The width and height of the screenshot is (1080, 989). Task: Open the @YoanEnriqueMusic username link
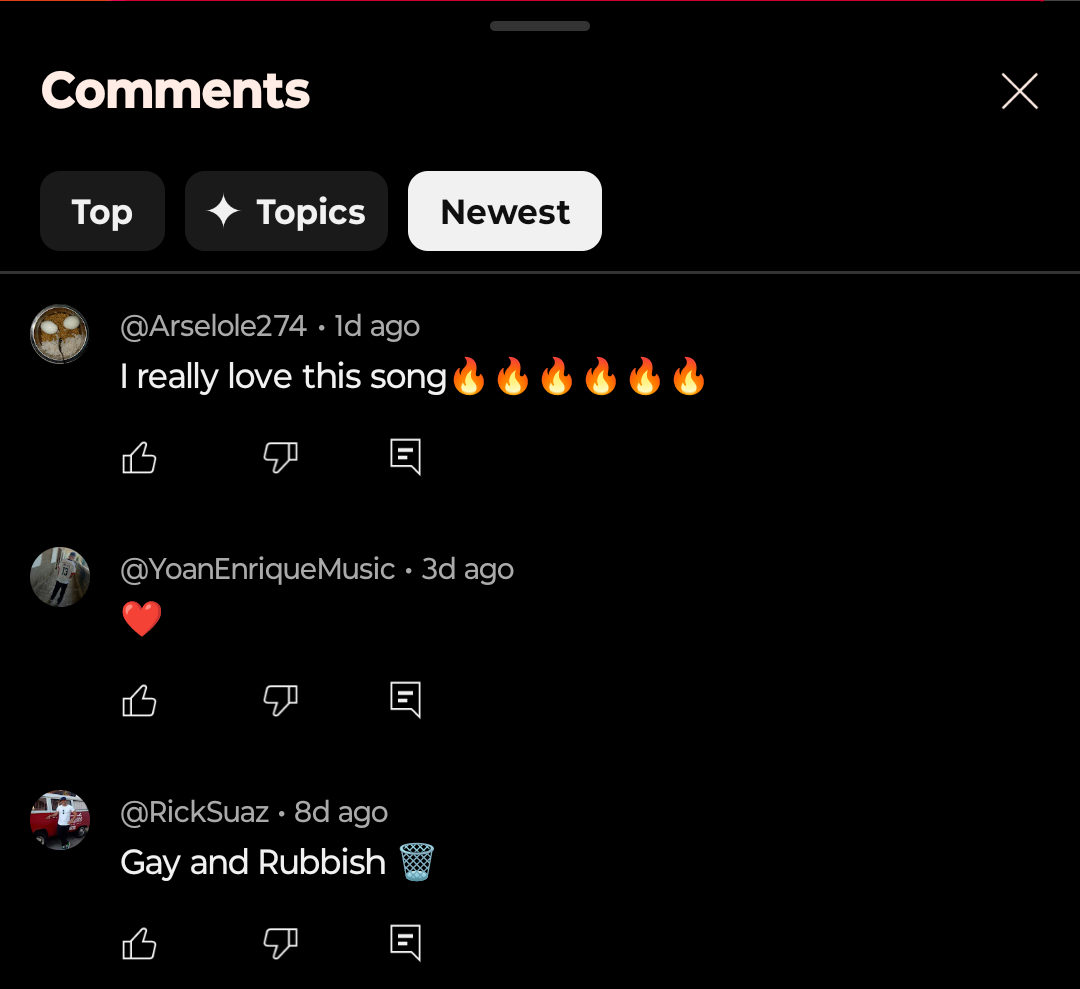click(x=258, y=570)
